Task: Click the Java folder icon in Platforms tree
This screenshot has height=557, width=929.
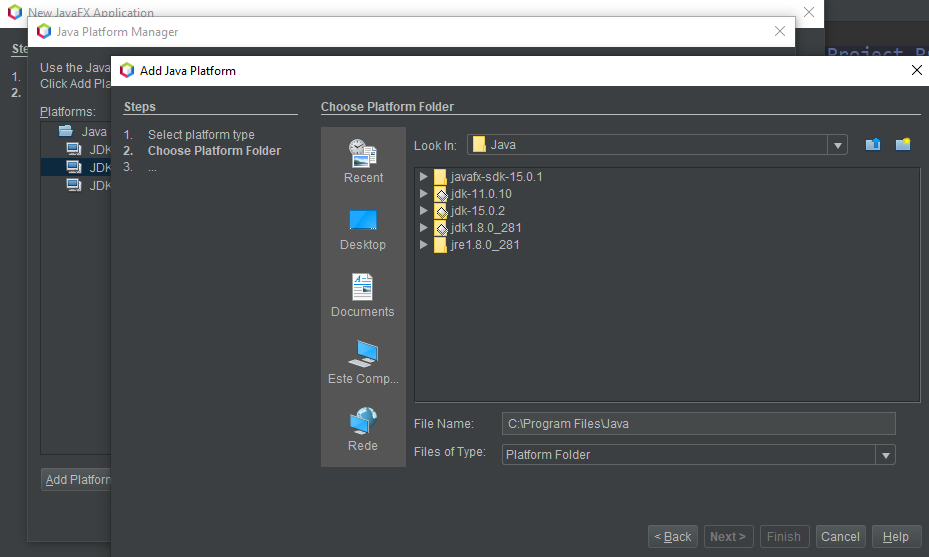Action: click(x=66, y=131)
